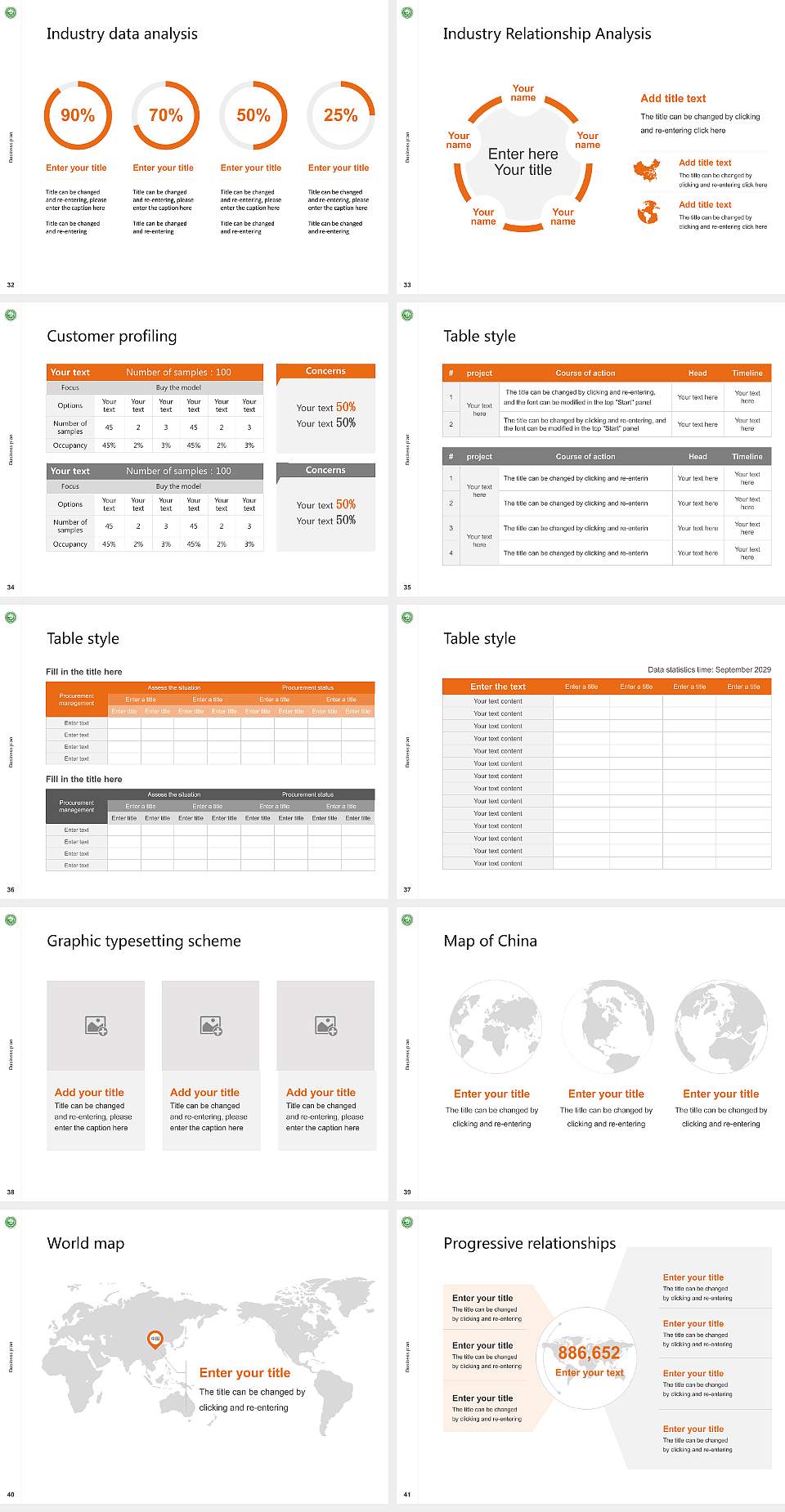Click orange 'Enter the text' table header
The width and height of the screenshot is (785, 1512).
pyautogui.click(x=498, y=687)
